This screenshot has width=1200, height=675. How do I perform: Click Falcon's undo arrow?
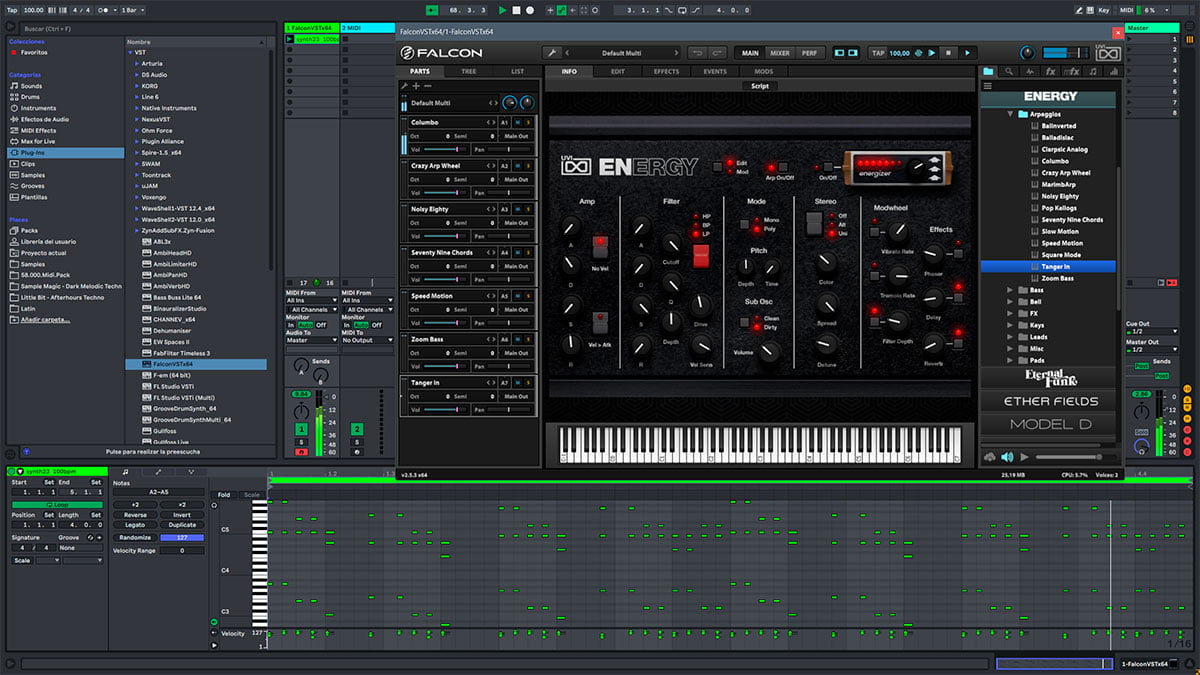697,53
